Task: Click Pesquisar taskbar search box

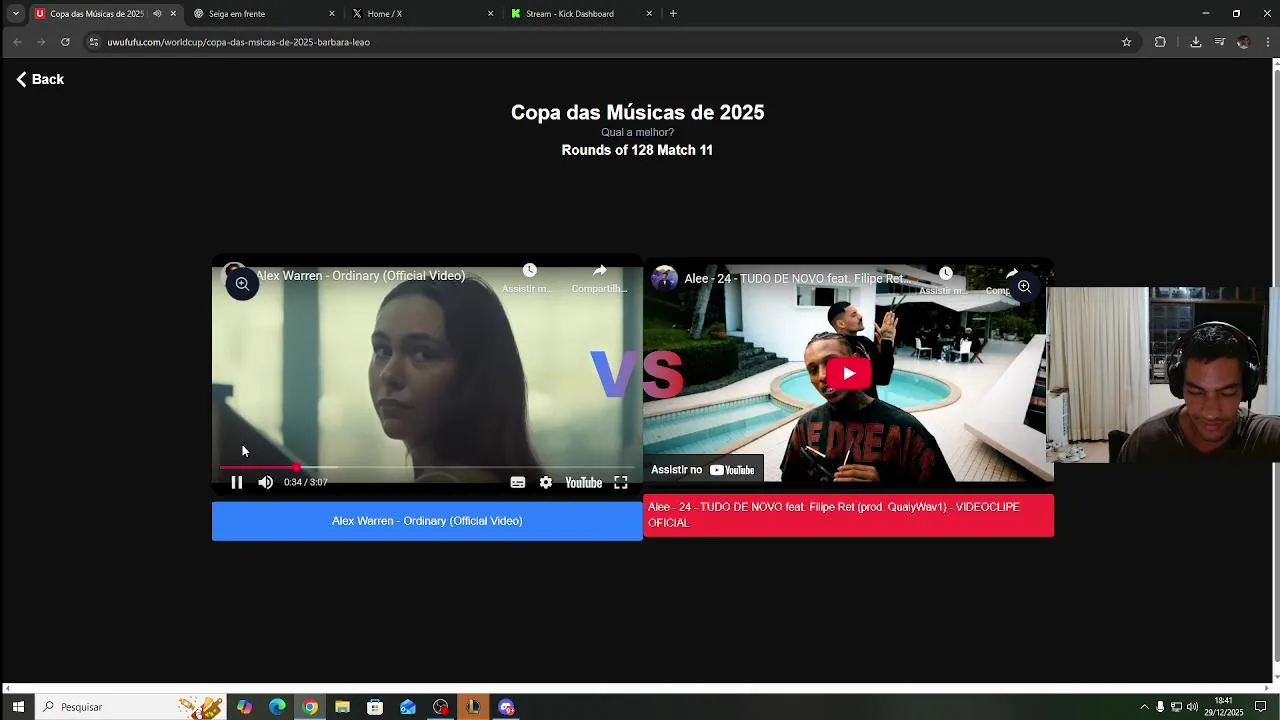Action: (130, 707)
